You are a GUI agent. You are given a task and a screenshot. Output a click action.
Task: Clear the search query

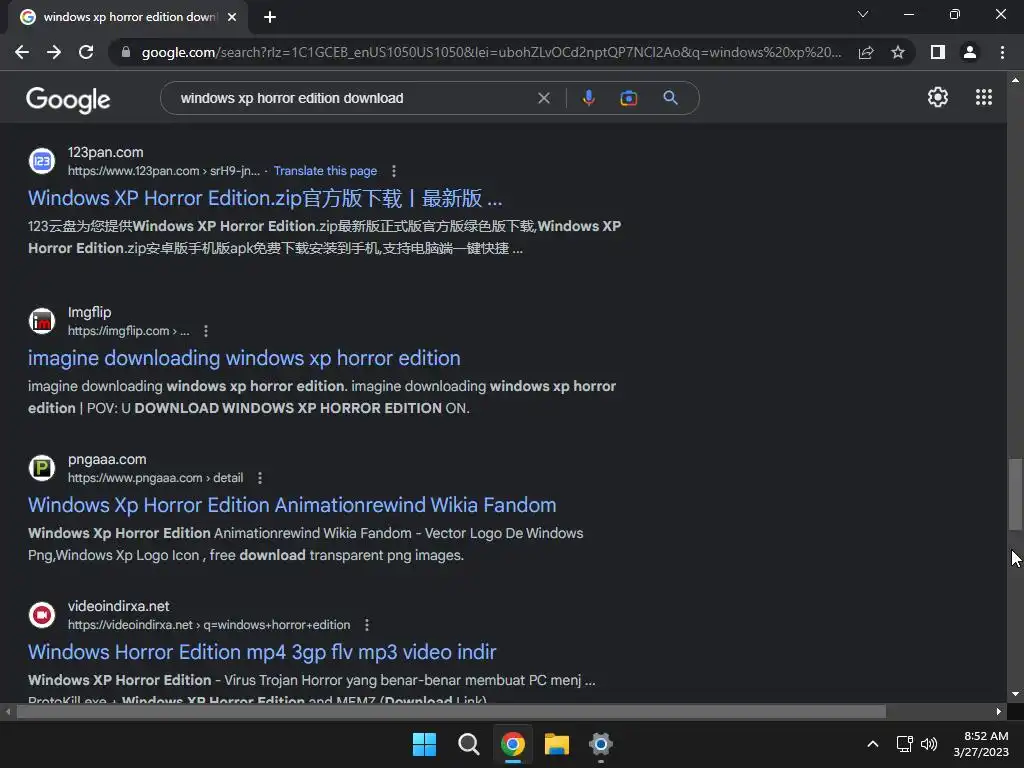543,98
